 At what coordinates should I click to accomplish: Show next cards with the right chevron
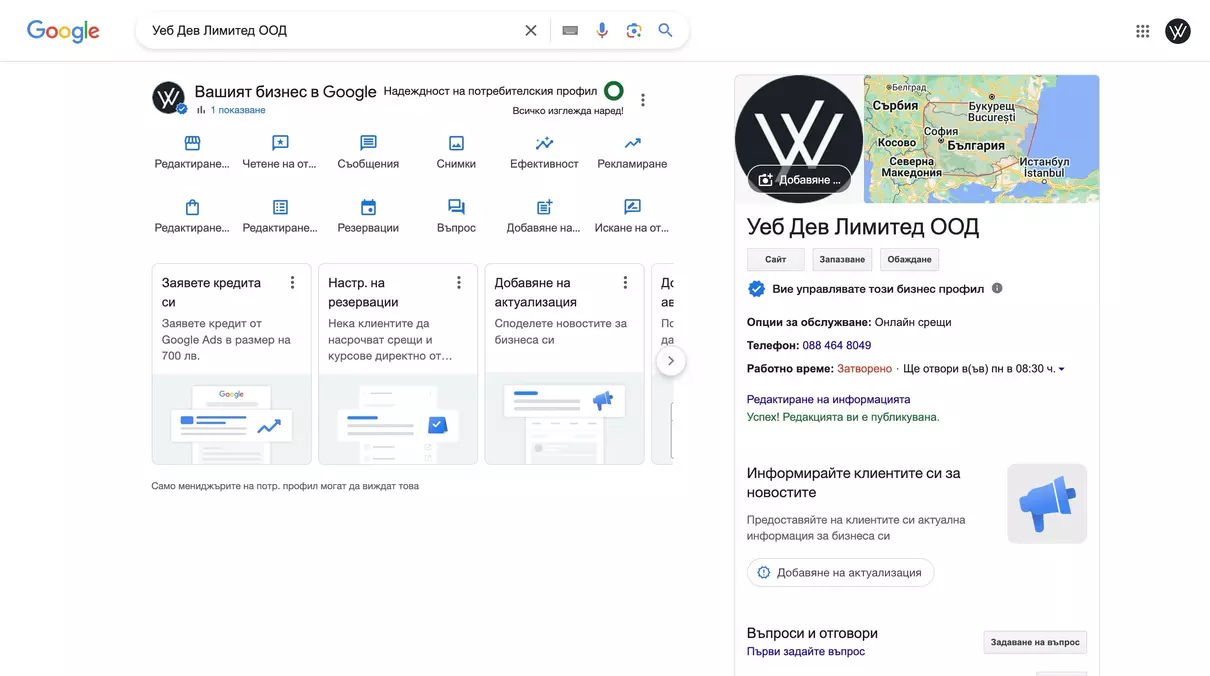click(671, 361)
